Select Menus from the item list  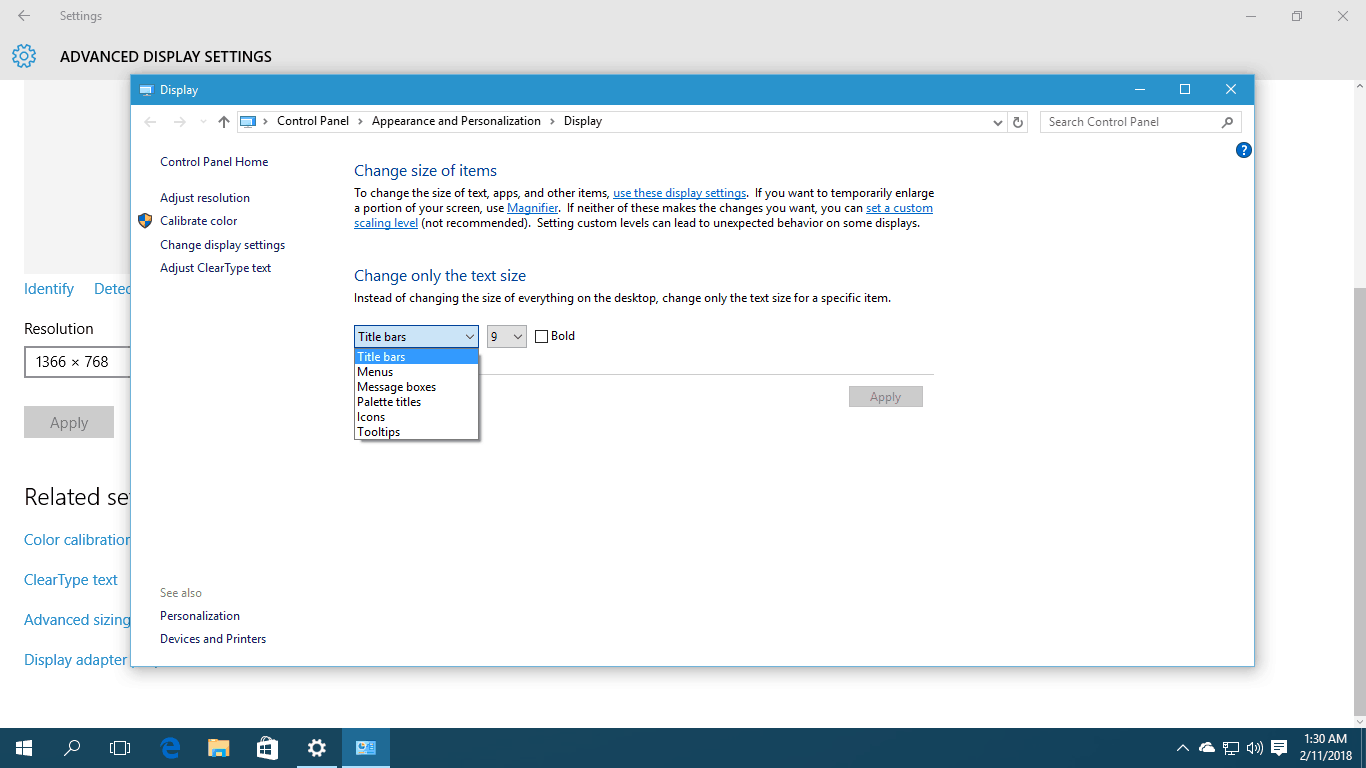pos(375,371)
